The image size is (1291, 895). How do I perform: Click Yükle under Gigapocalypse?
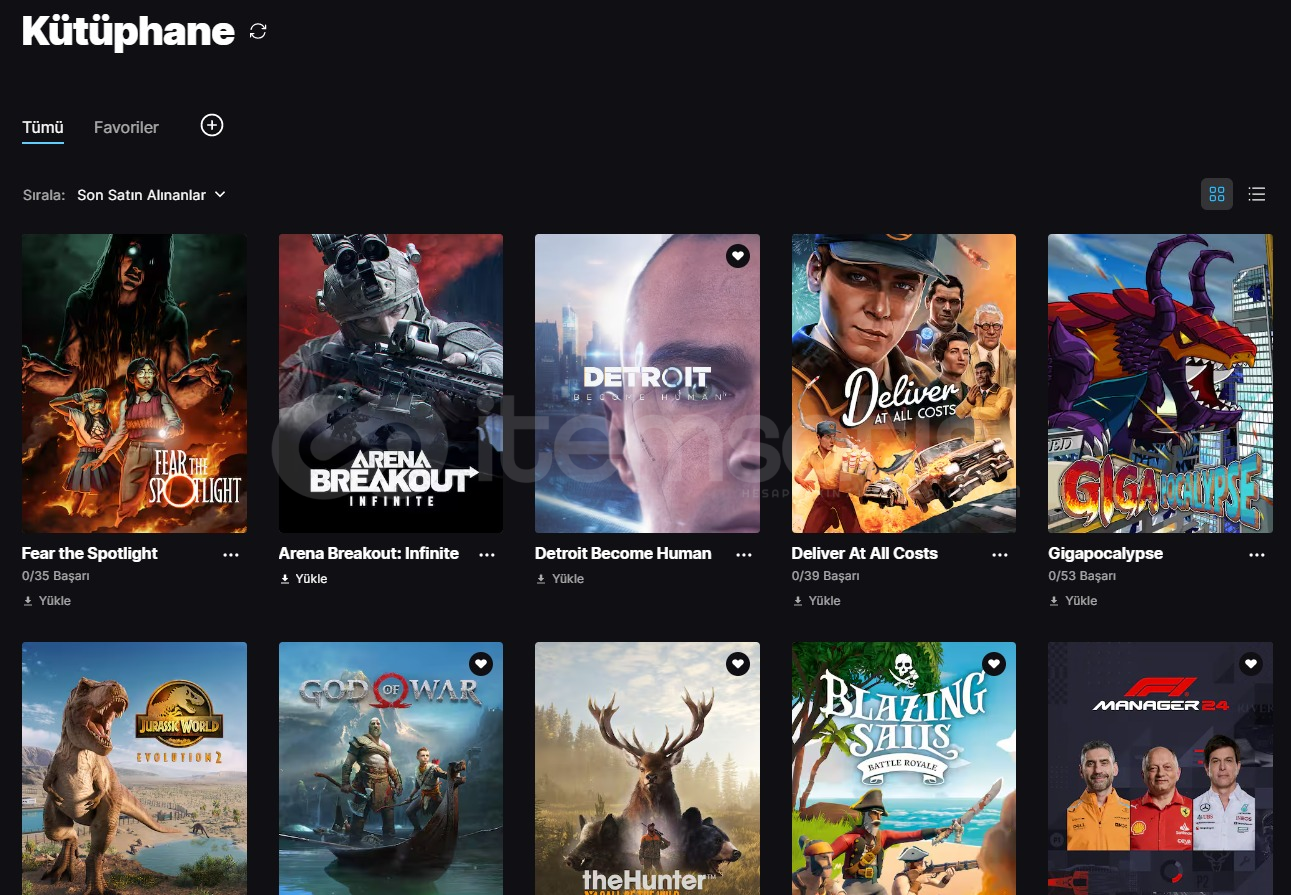[x=1073, y=601]
